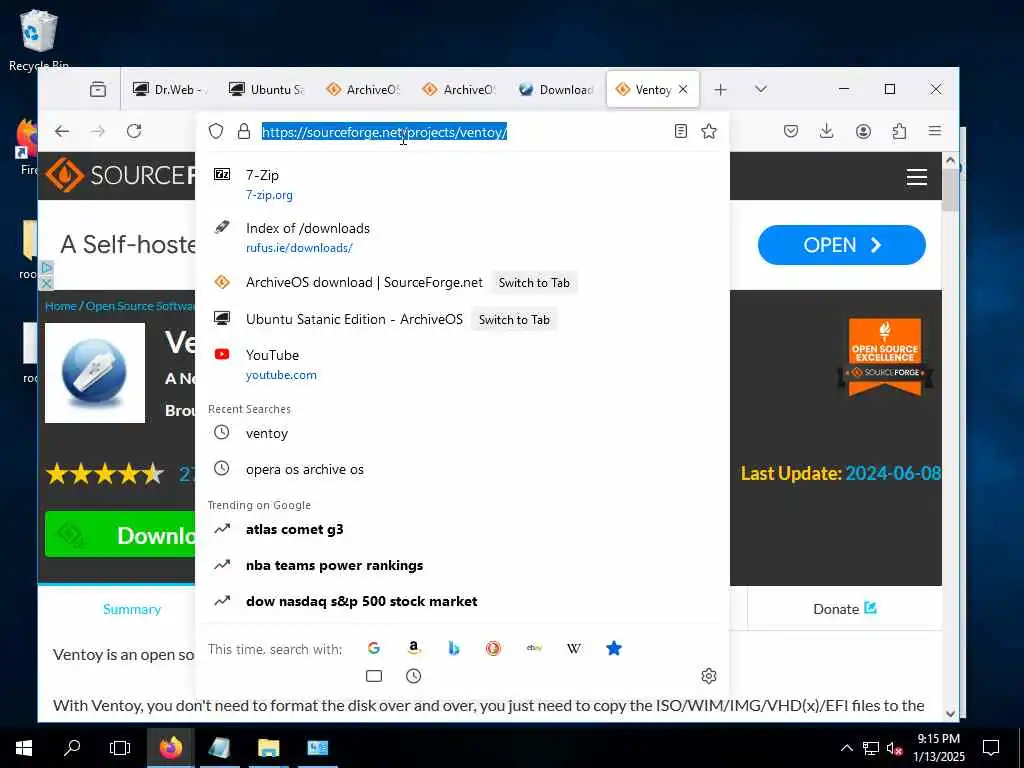Image resolution: width=1024 pixels, height=768 pixels.
Task: Select recent search 'ventoy'
Action: click(462, 433)
